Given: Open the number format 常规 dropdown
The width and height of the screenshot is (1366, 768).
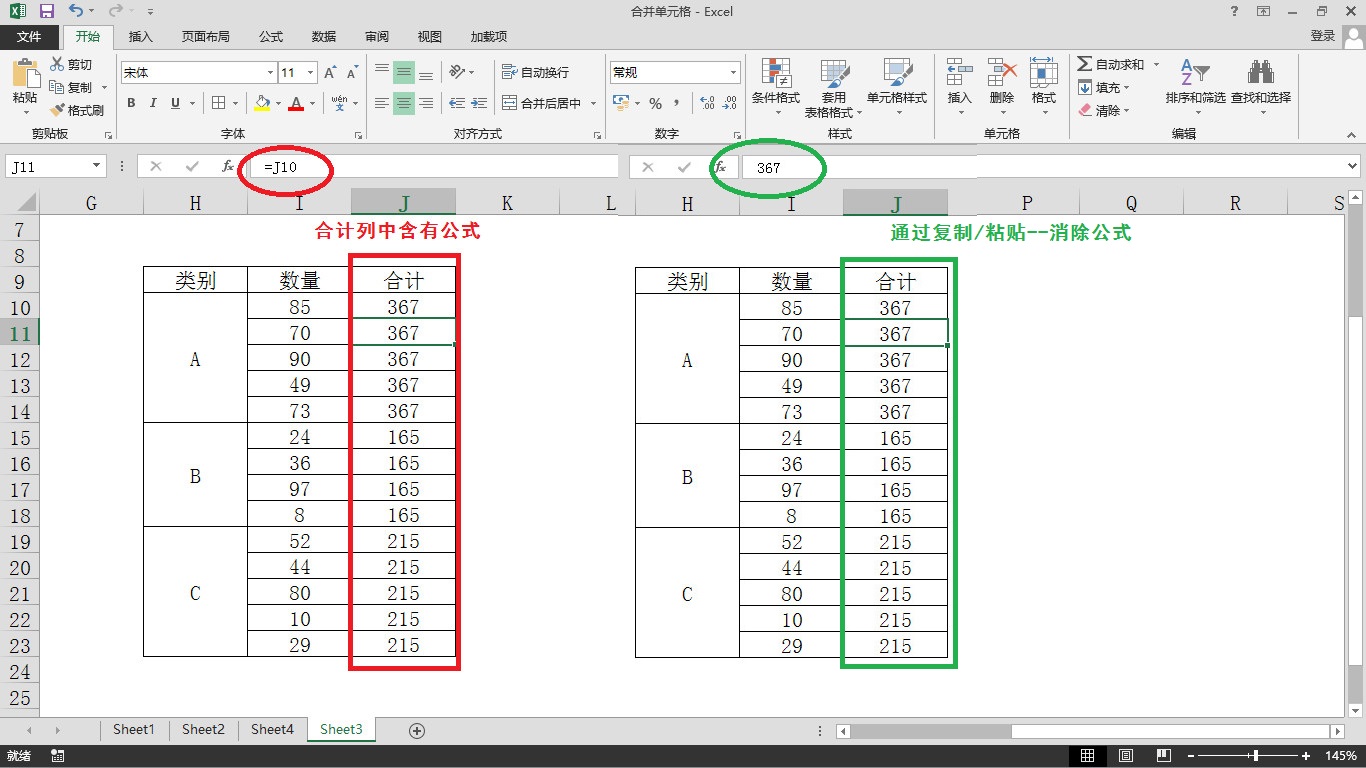Looking at the screenshot, I should 733,73.
